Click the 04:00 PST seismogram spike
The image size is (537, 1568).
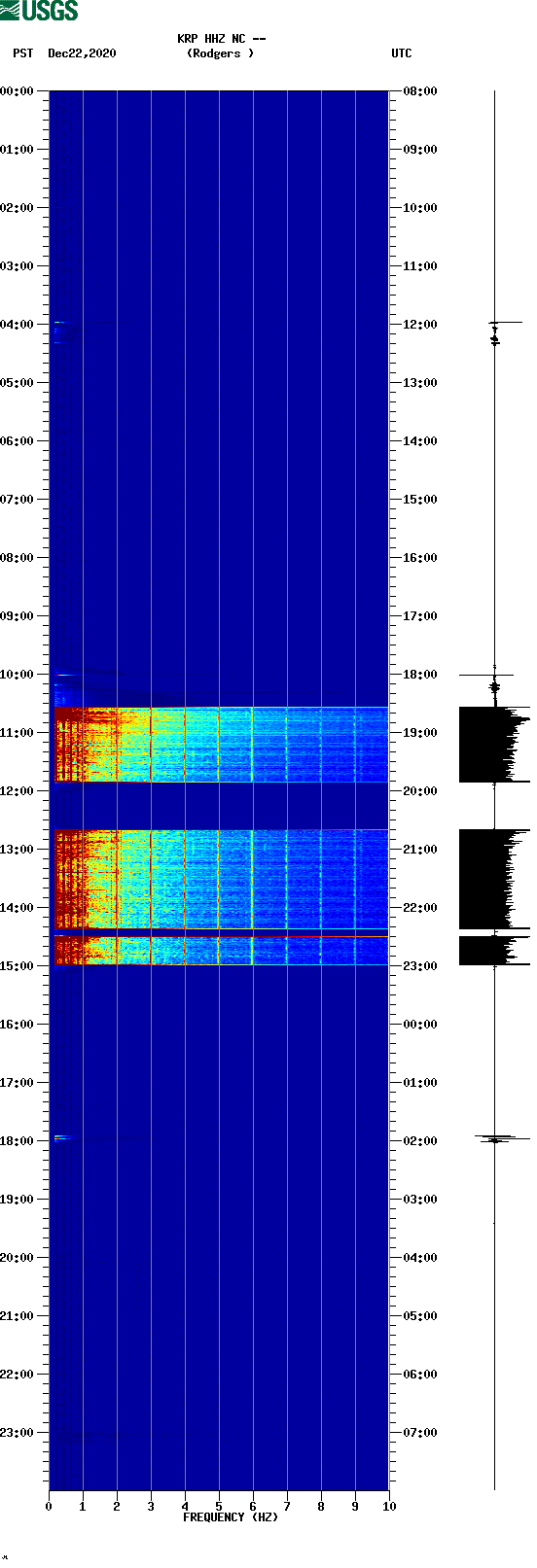coord(504,323)
